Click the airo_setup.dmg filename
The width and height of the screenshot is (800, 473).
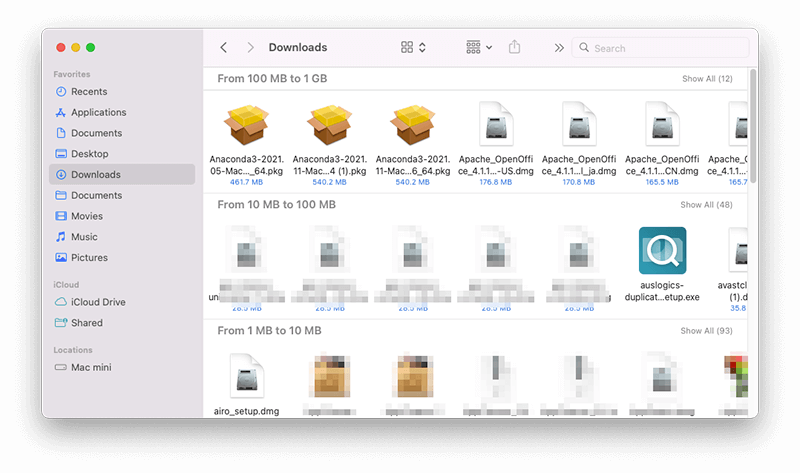(246, 411)
